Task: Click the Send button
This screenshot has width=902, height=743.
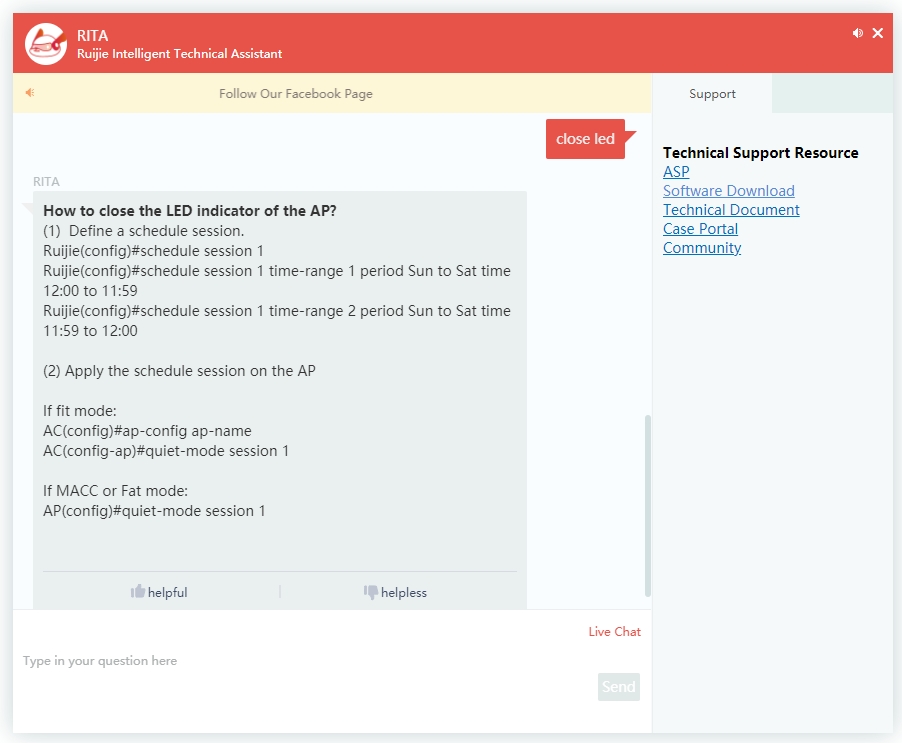Action: point(618,687)
